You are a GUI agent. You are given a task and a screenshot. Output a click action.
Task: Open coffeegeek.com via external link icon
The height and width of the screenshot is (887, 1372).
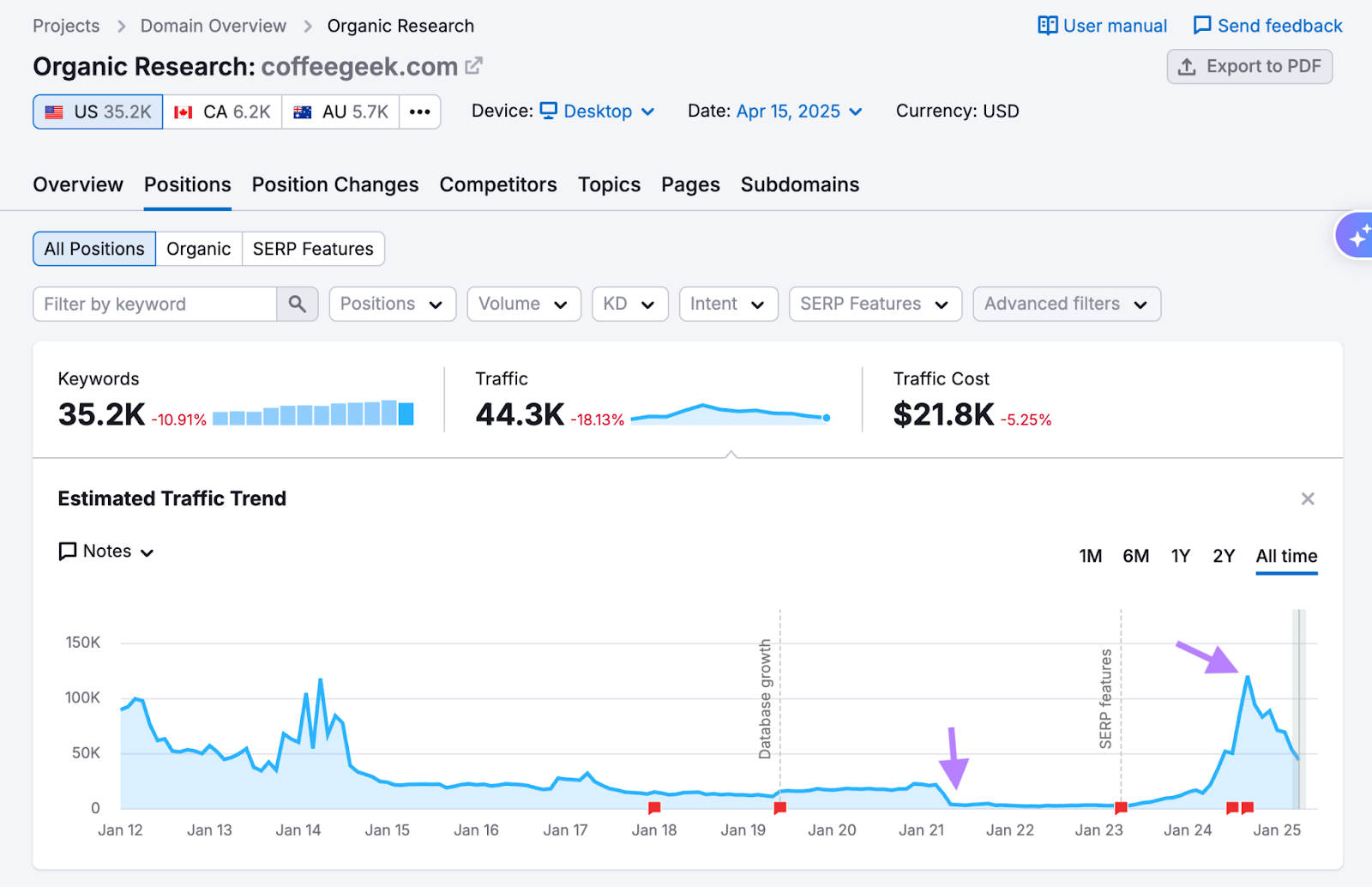tap(474, 65)
